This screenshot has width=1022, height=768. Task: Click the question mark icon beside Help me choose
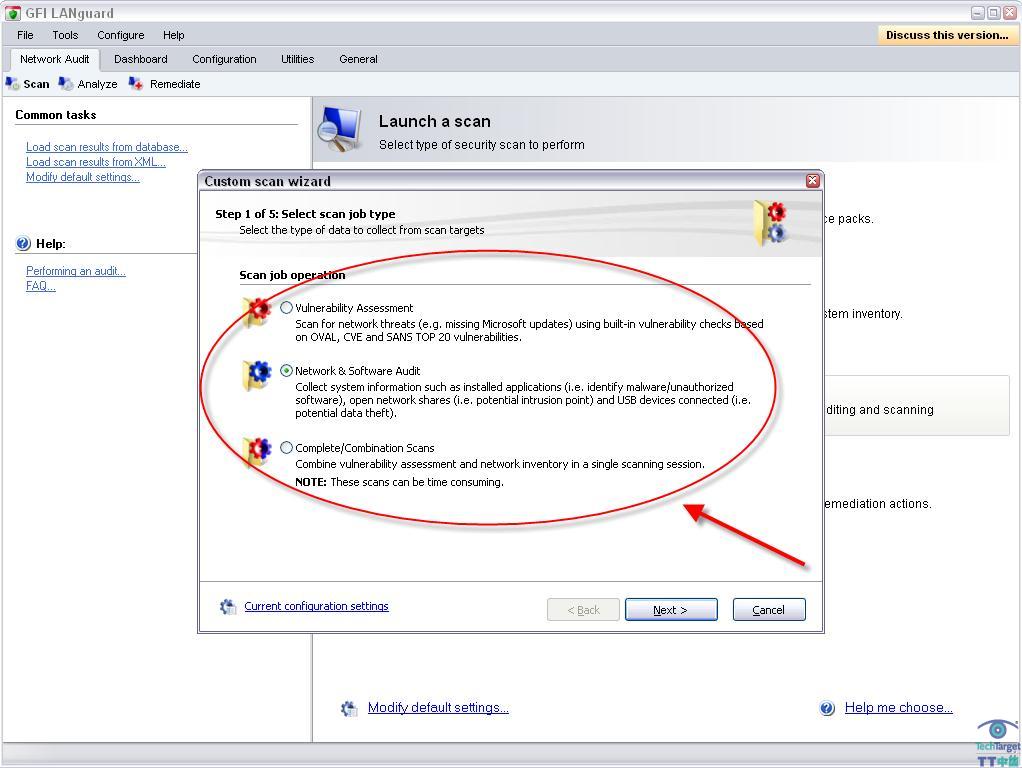[827, 708]
